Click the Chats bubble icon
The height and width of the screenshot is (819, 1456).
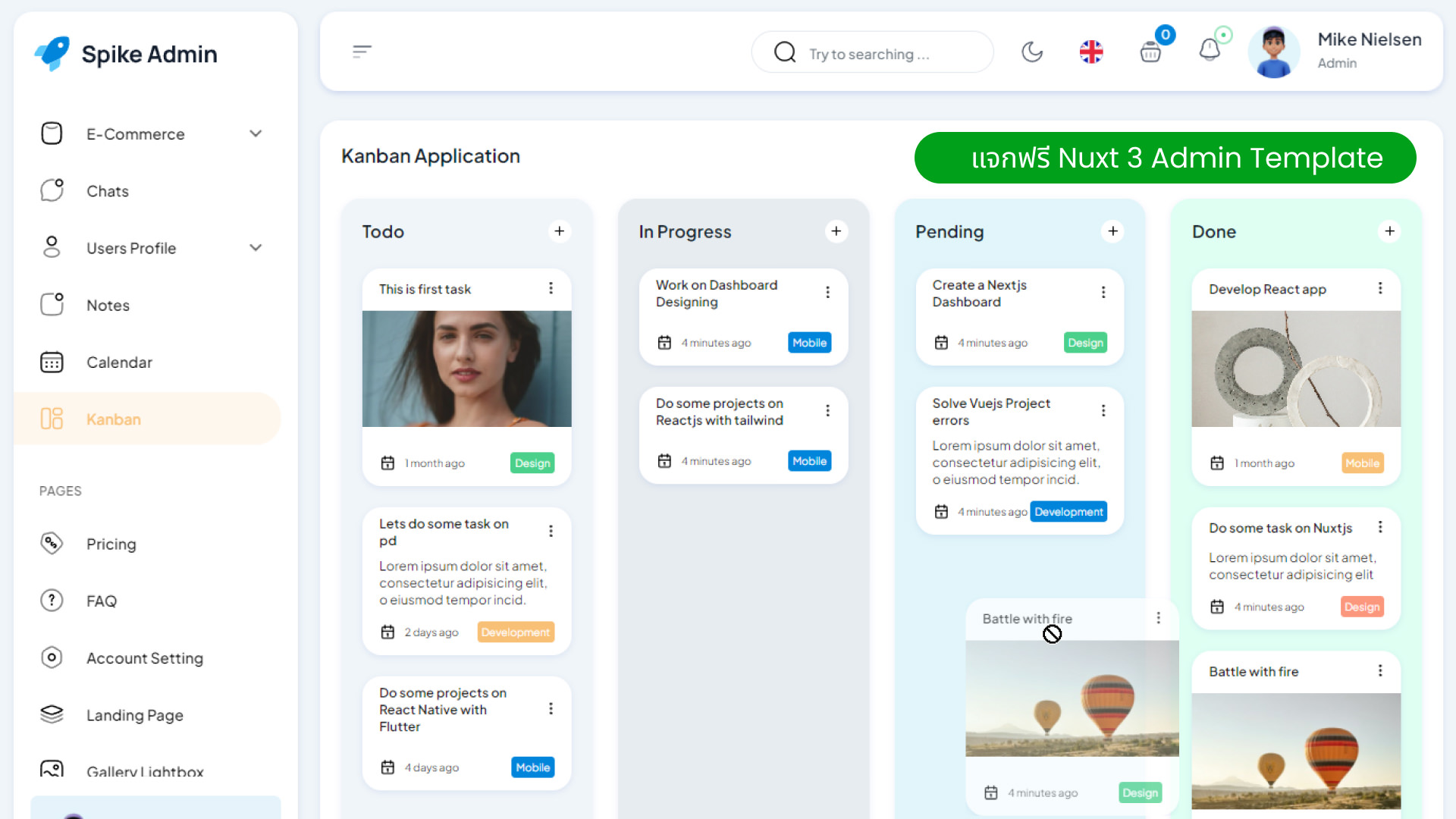tap(52, 190)
